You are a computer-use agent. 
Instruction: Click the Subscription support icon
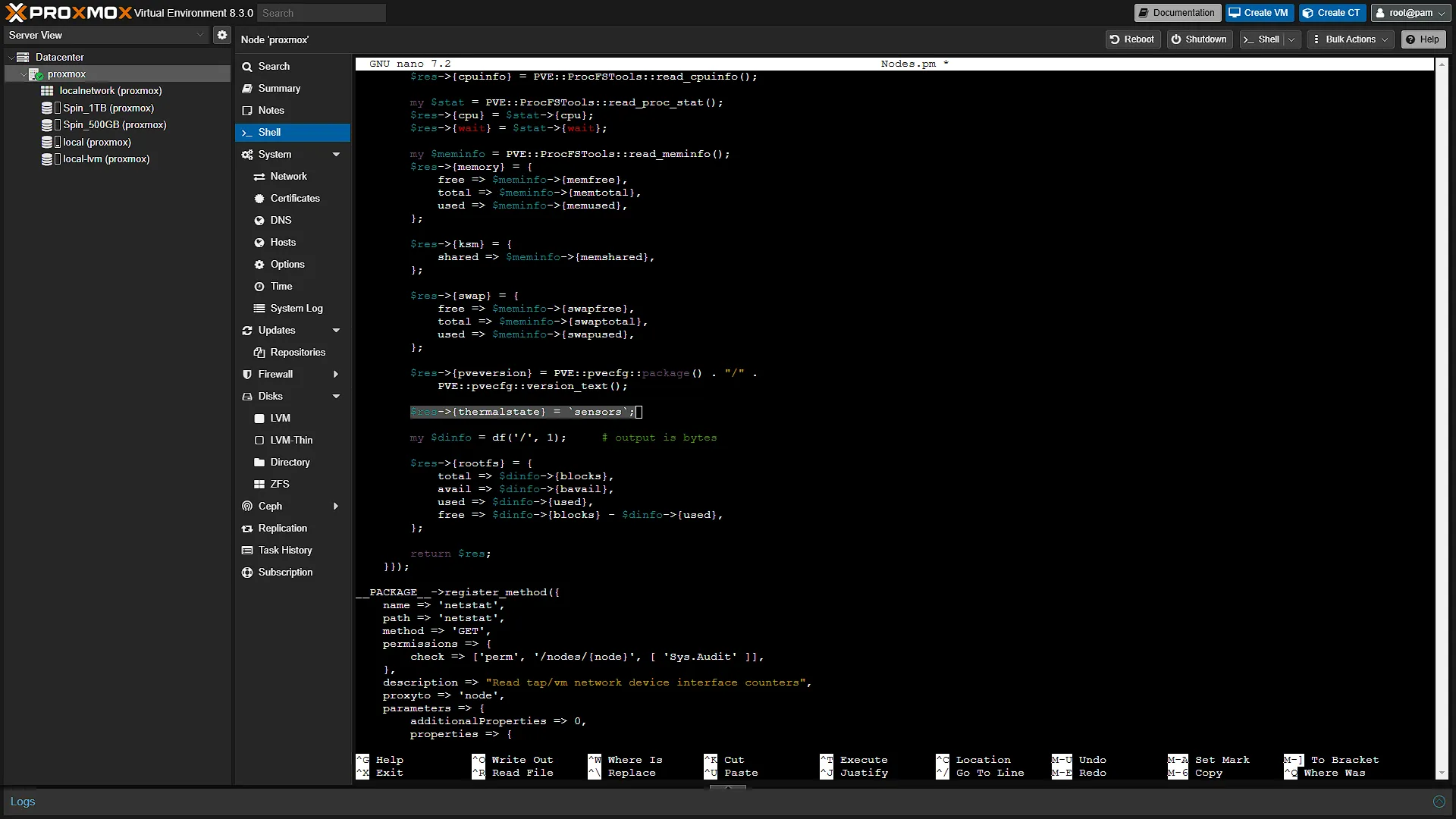(247, 573)
